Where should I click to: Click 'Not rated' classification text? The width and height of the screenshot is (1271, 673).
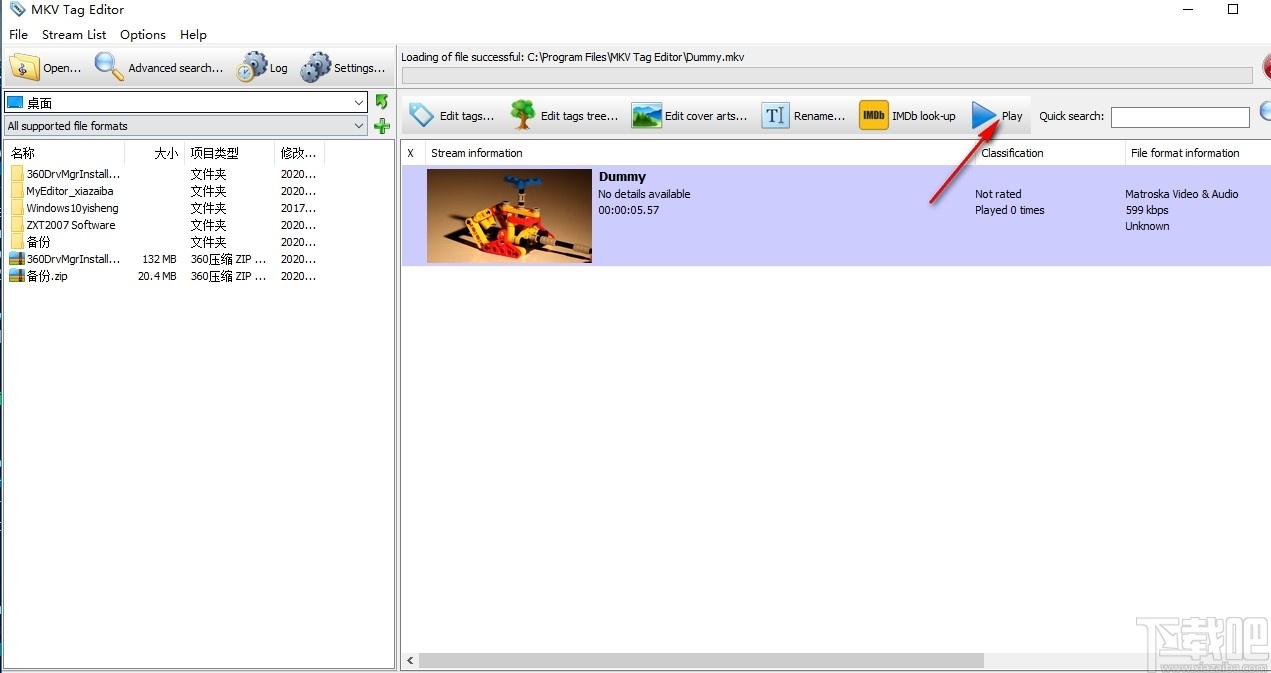tap(998, 194)
